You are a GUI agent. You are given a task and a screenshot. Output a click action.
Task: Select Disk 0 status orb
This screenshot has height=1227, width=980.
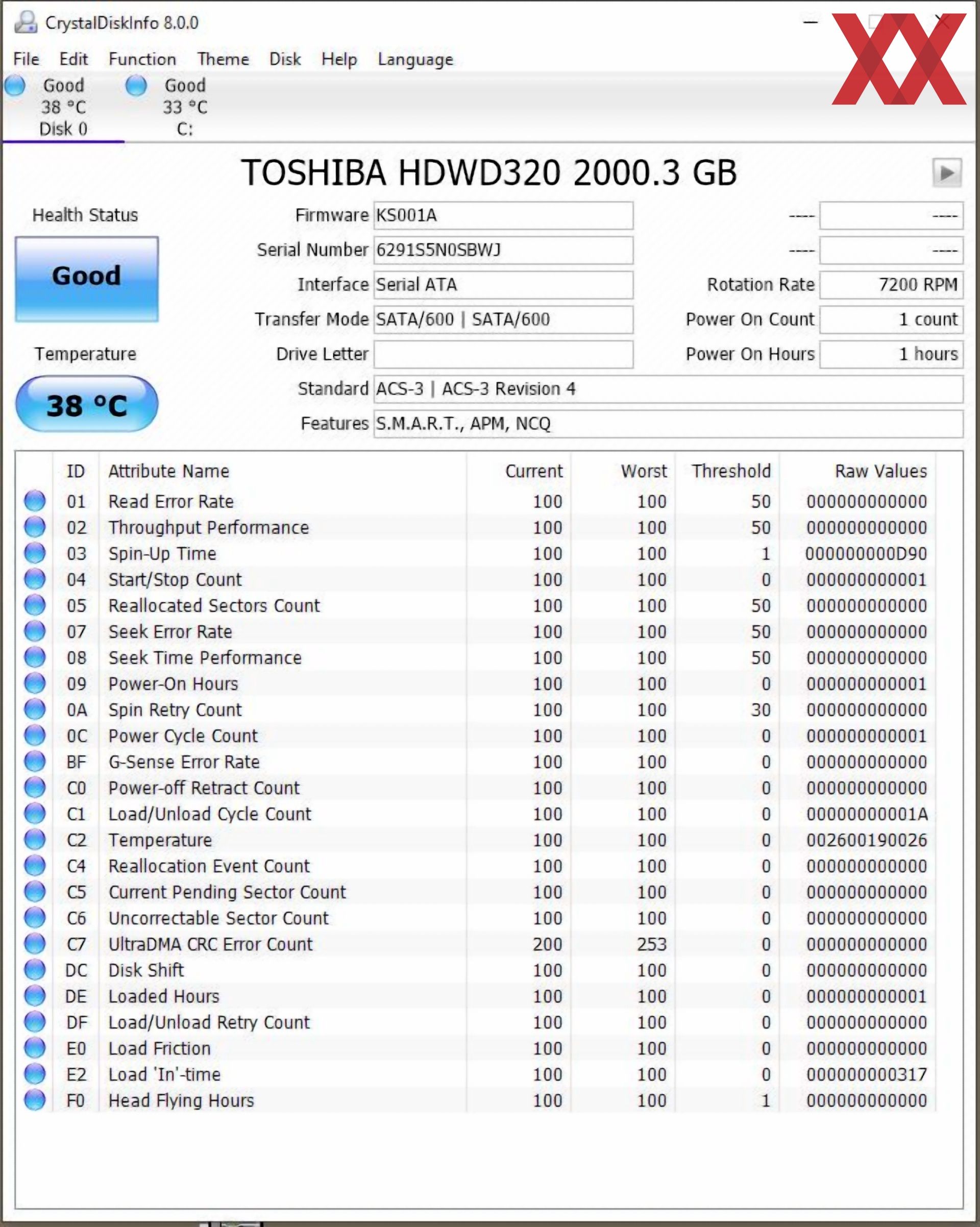[14, 86]
